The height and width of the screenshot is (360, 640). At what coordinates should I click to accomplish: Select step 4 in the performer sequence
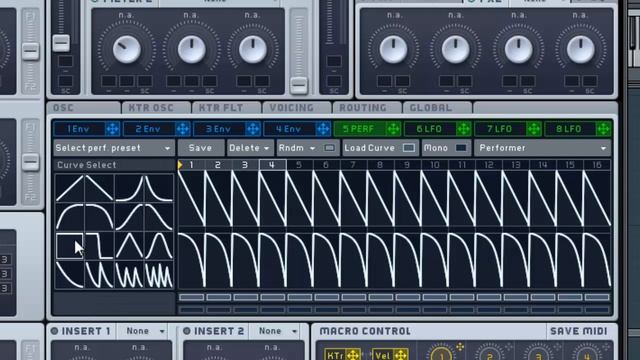click(272, 165)
